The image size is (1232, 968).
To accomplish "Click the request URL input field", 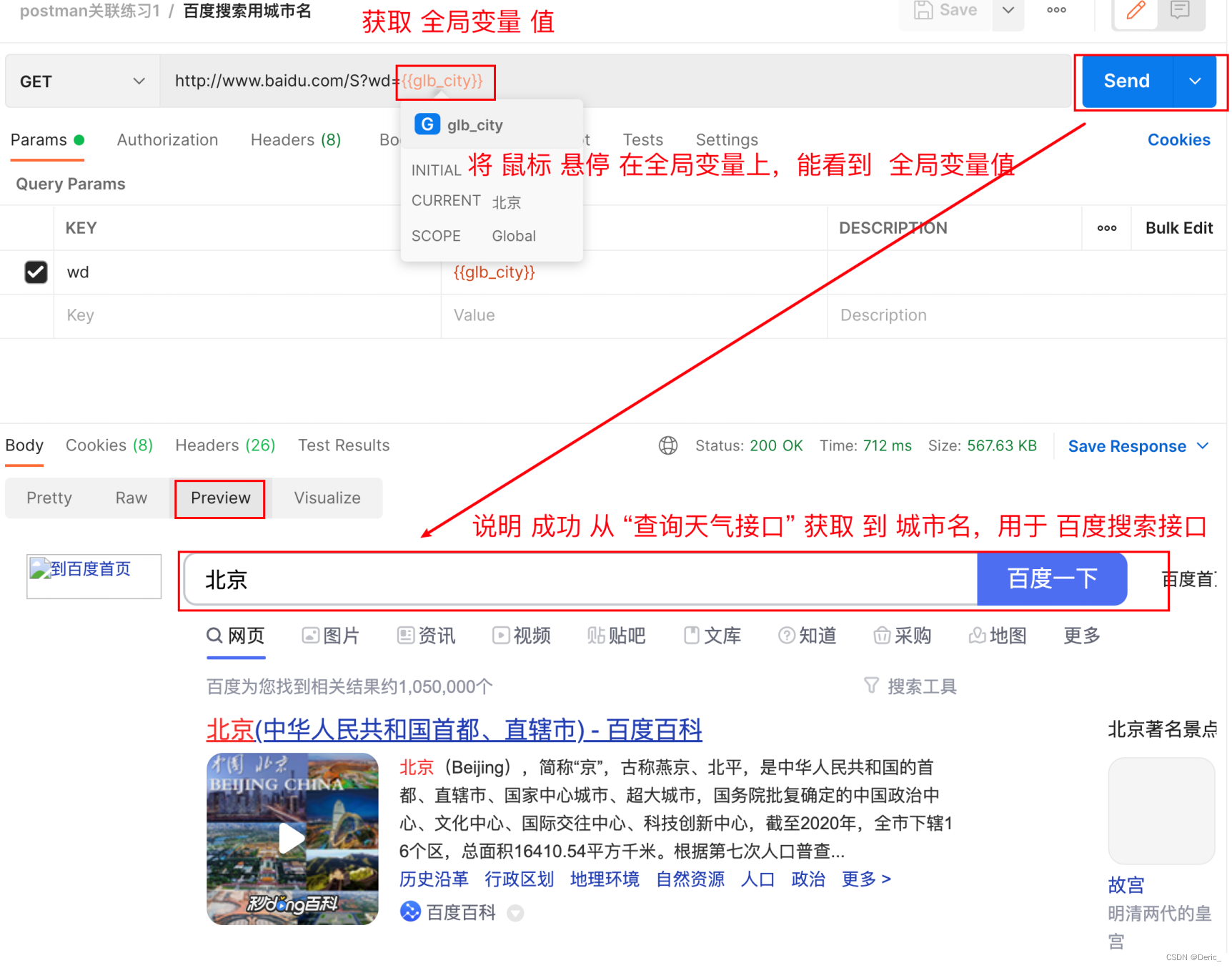I will (x=615, y=82).
